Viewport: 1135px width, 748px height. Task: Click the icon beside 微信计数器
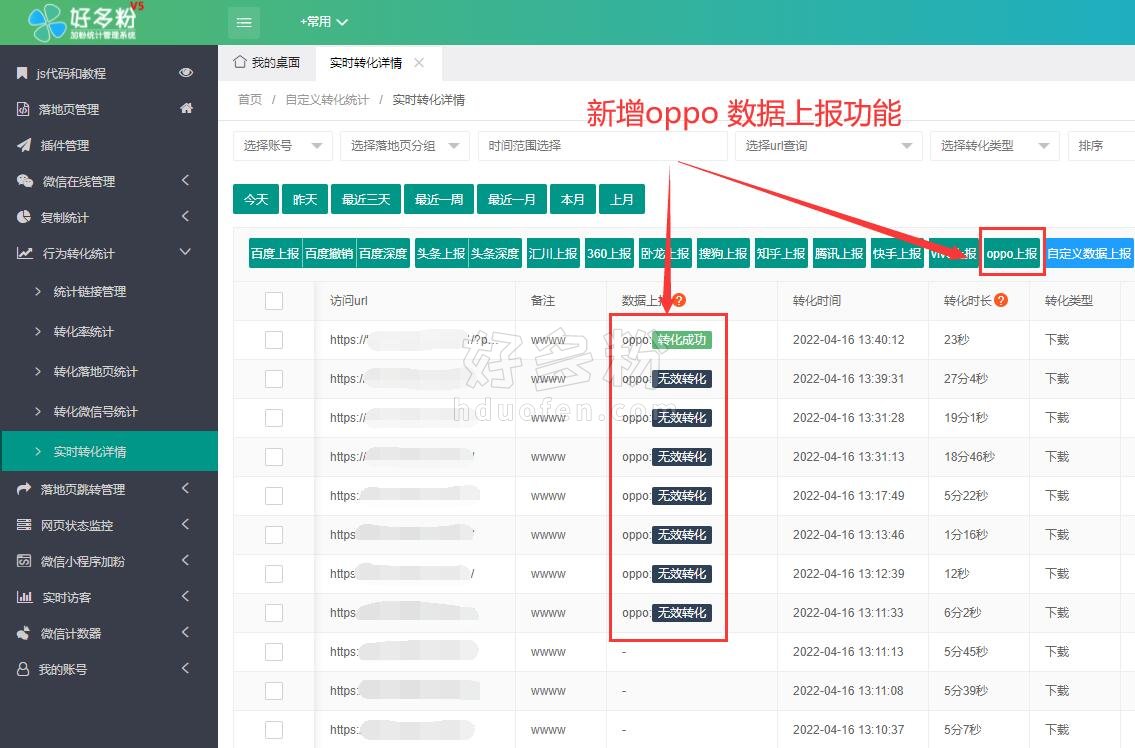point(24,633)
